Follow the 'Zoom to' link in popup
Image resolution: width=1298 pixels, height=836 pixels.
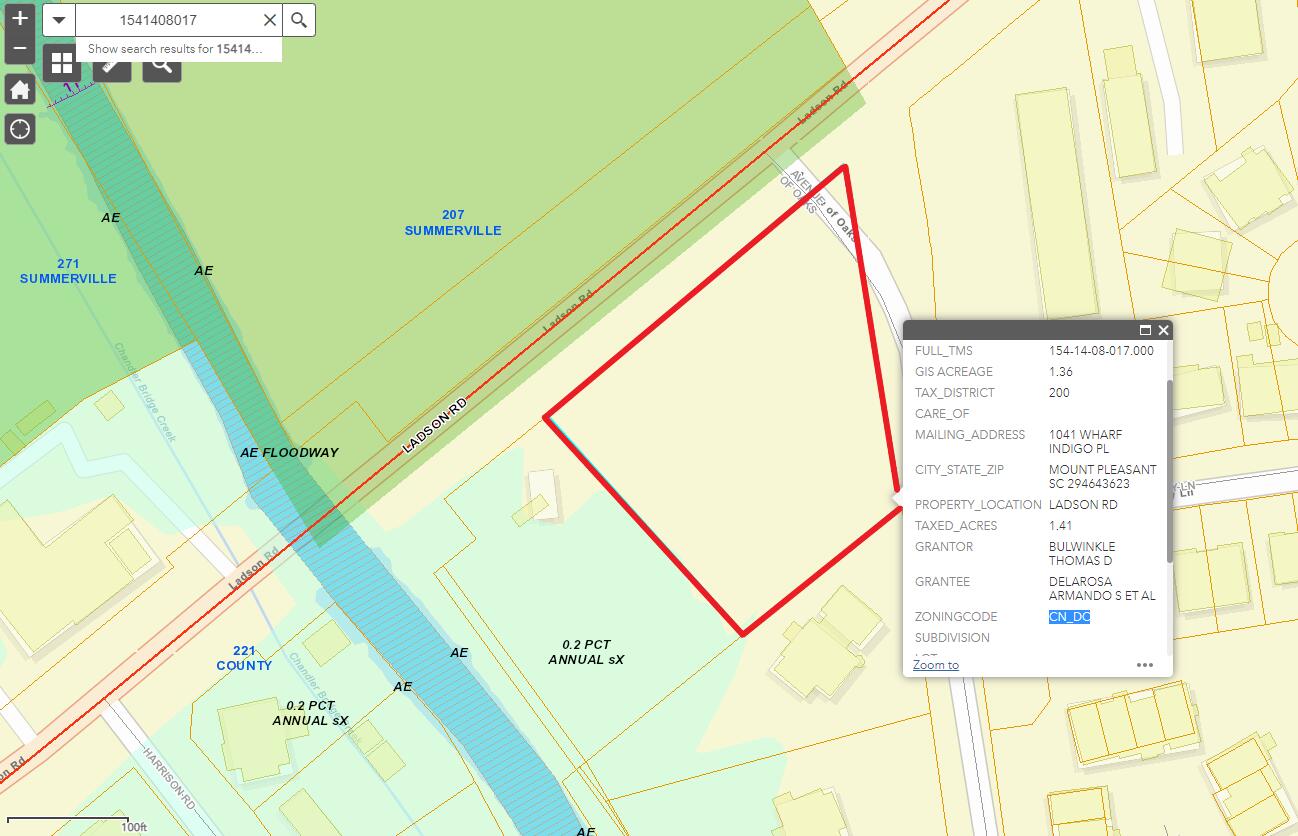pos(936,665)
